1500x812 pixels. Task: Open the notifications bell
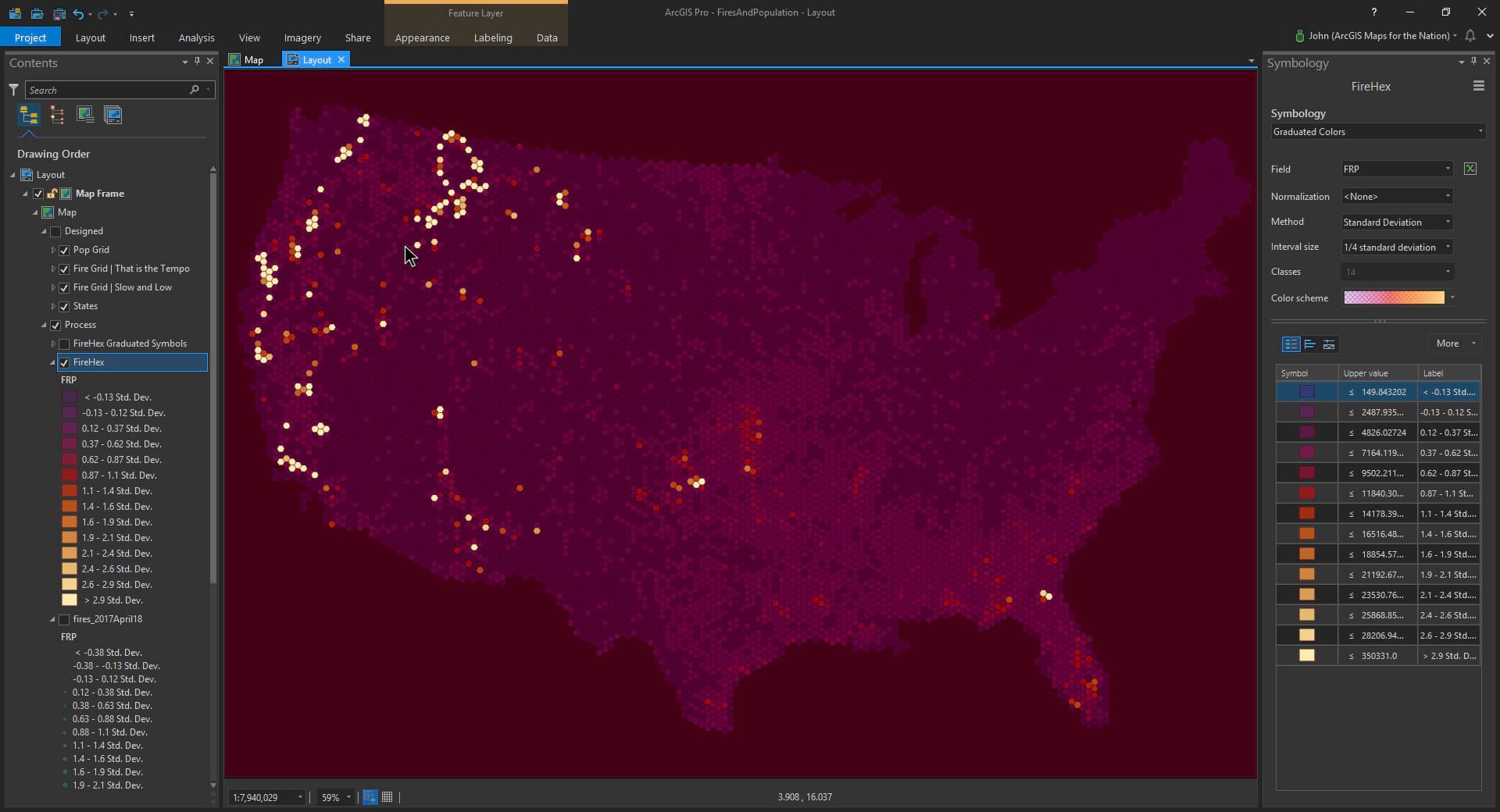point(1470,36)
